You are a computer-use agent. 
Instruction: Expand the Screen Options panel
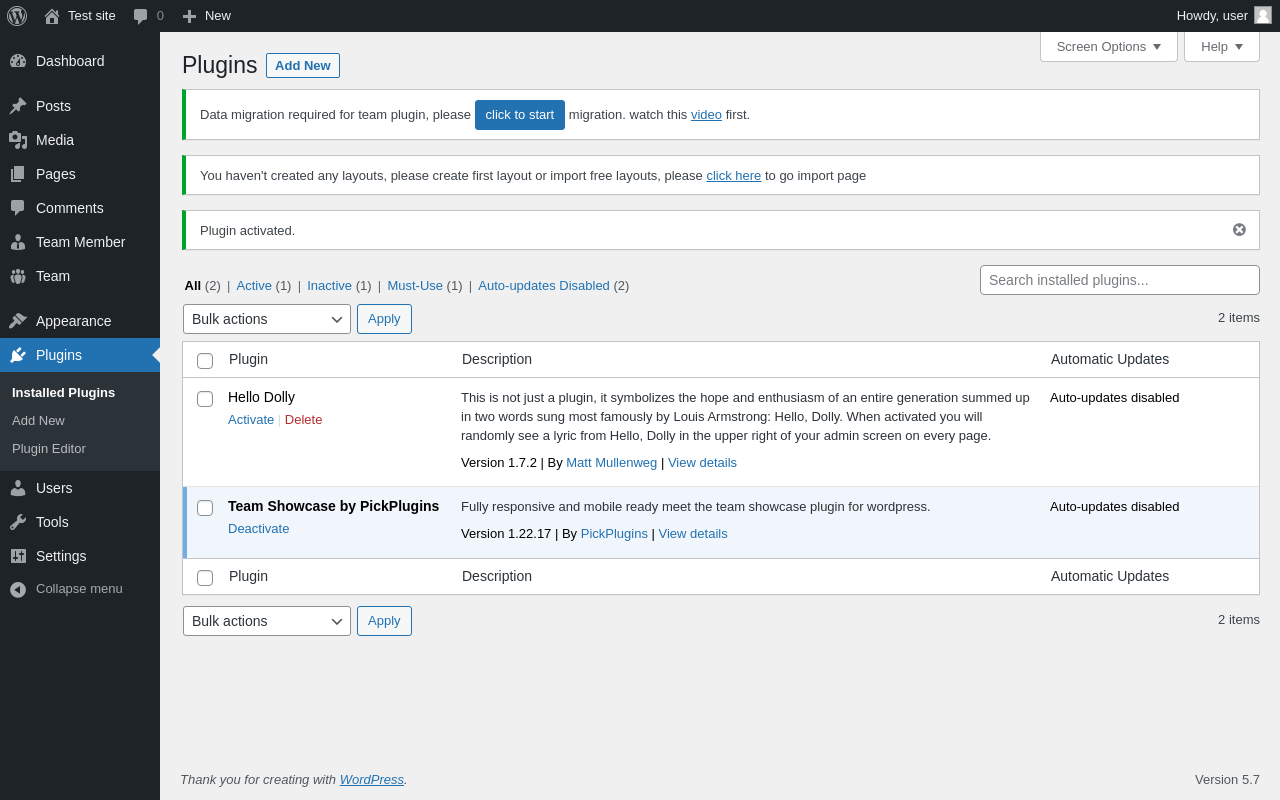(x=1109, y=46)
